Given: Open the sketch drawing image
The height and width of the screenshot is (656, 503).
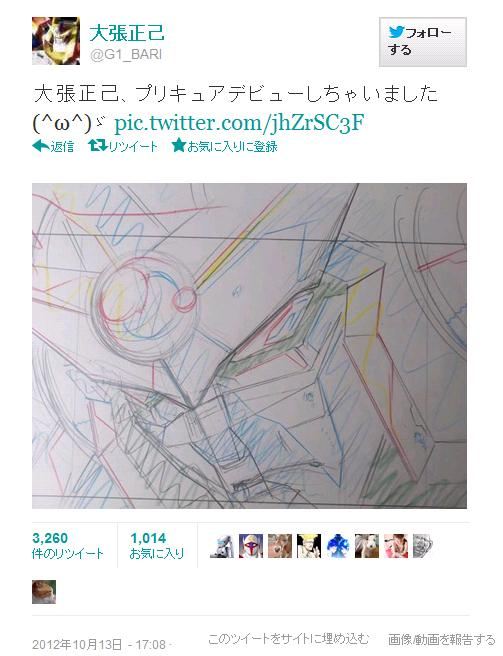Looking at the screenshot, I should tap(249, 346).
